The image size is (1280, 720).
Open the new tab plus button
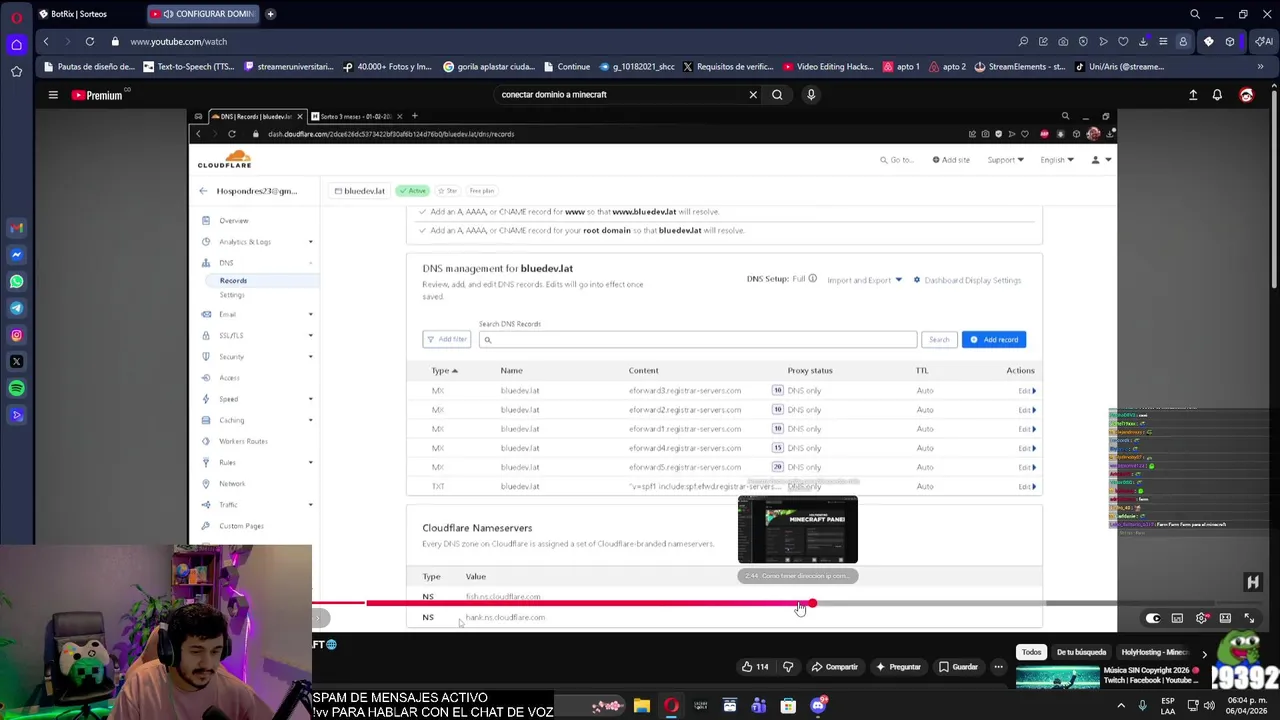(x=270, y=14)
